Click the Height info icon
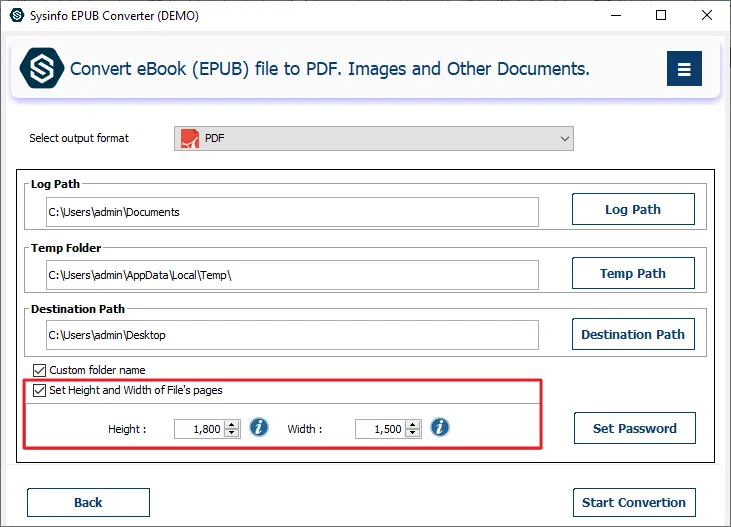This screenshot has height=527, width=731. [259, 427]
